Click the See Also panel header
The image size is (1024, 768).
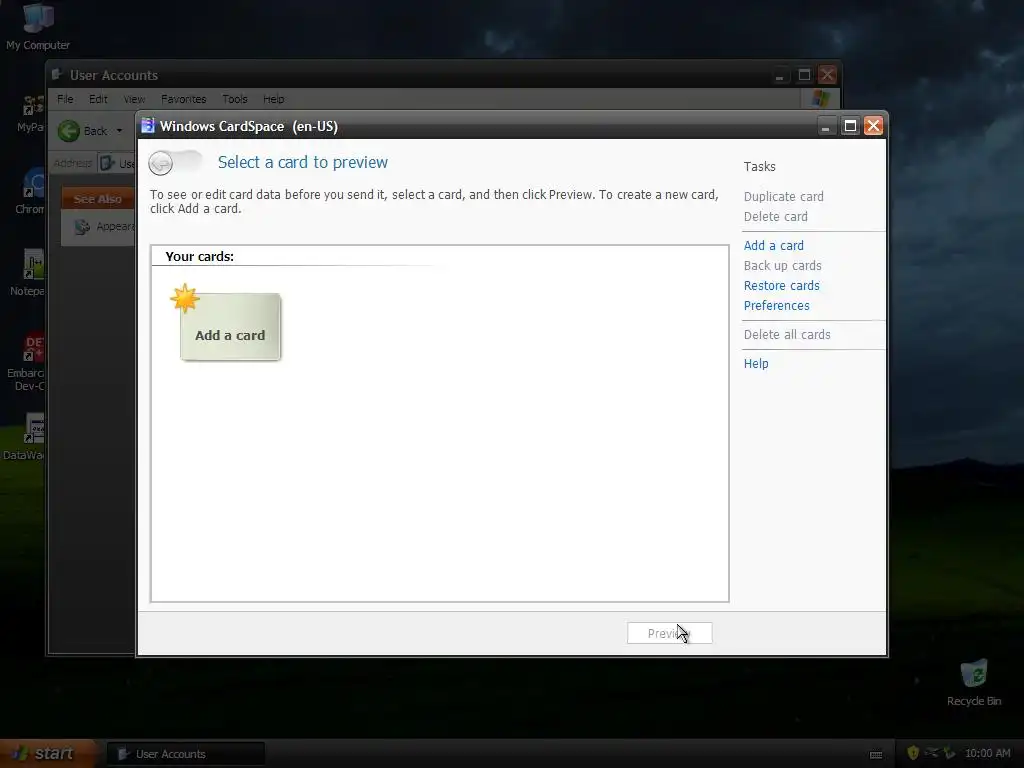pyautogui.click(x=98, y=199)
